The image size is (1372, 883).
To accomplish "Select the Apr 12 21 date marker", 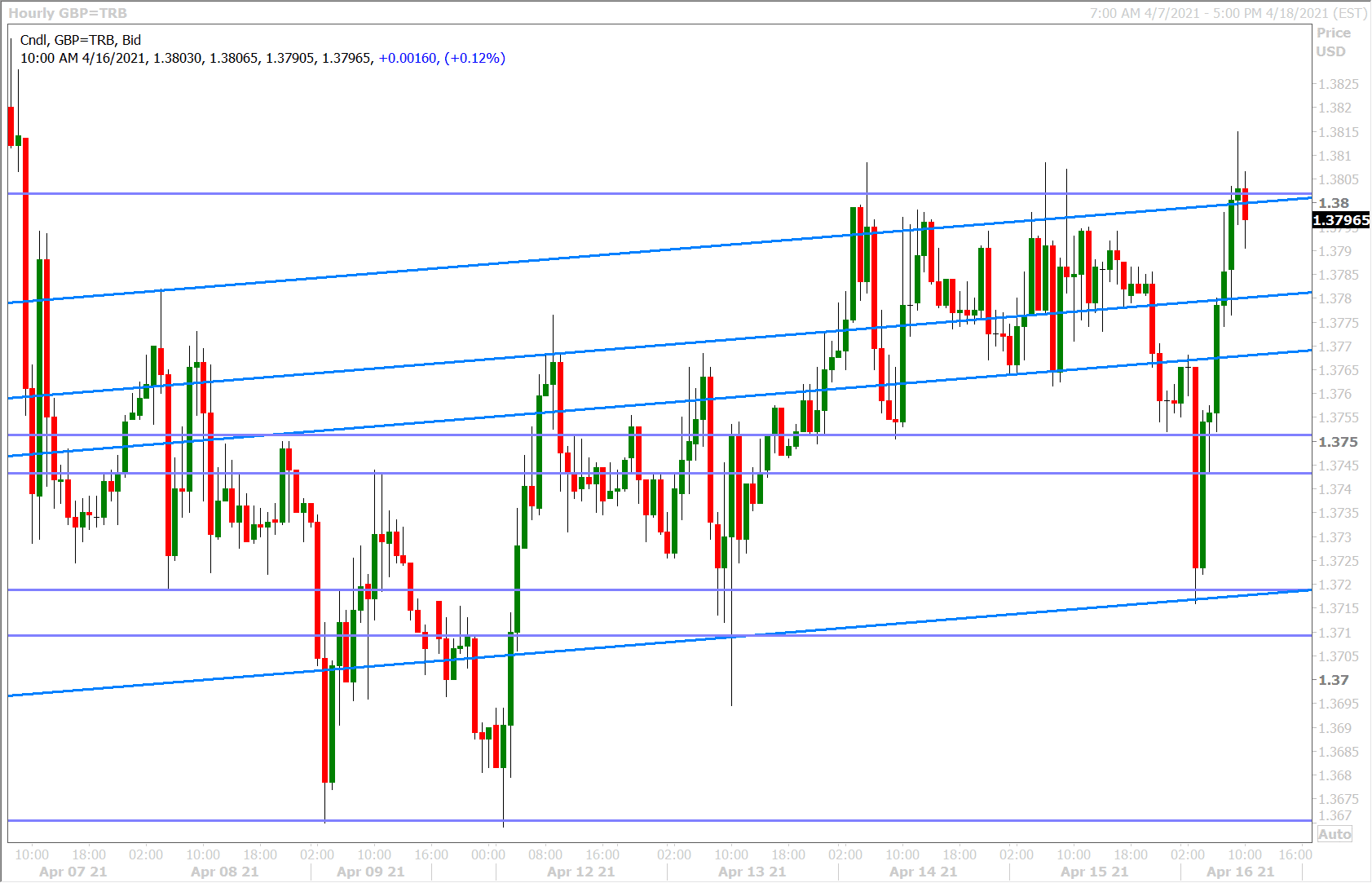I will (580, 872).
